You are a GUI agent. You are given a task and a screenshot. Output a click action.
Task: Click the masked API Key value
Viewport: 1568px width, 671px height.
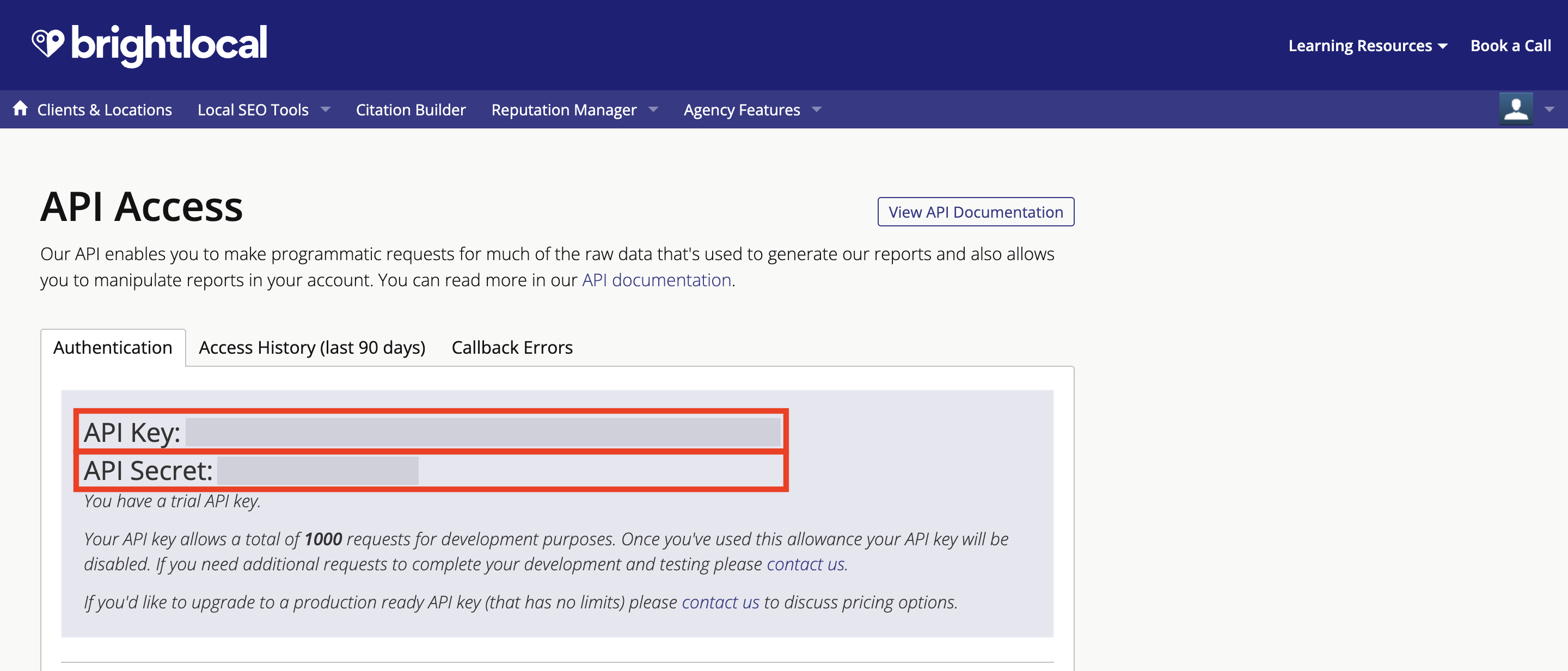tap(483, 432)
